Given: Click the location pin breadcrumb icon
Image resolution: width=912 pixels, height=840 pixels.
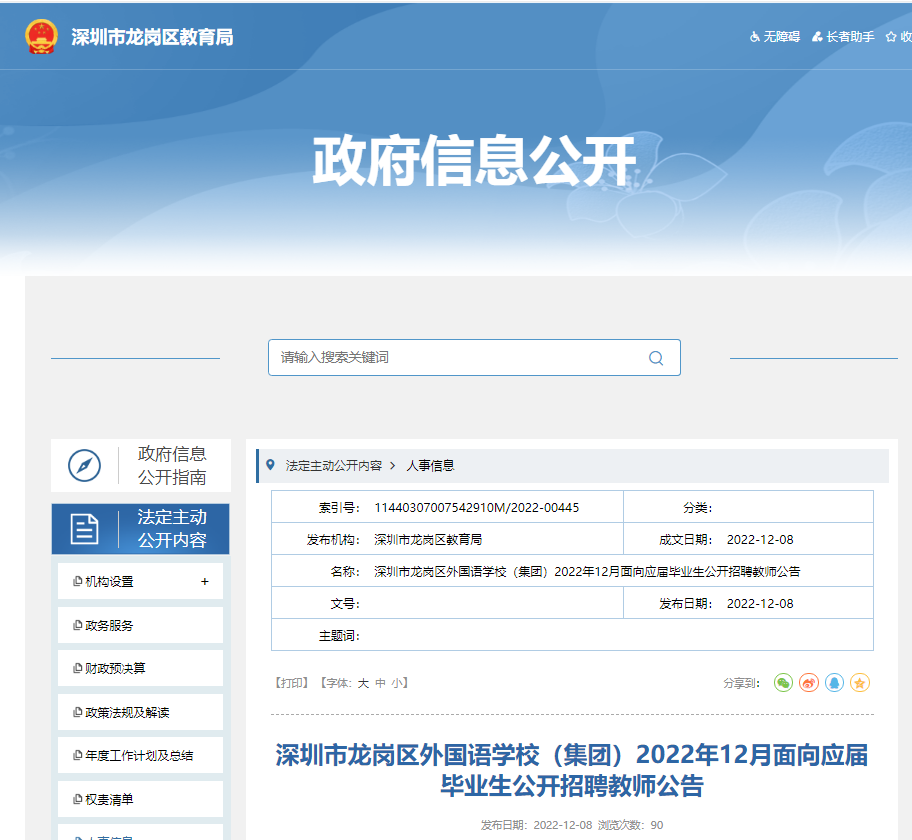Looking at the screenshot, I should [x=270, y=465].
